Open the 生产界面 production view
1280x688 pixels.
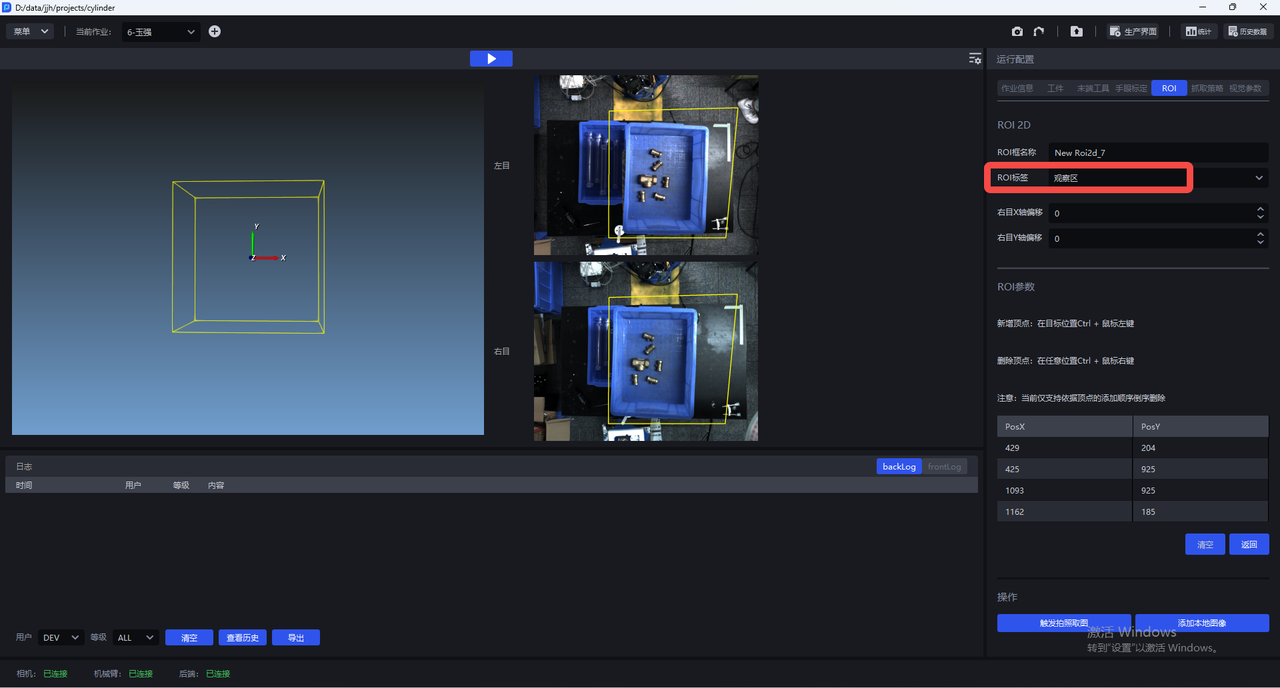[1133, 32]
